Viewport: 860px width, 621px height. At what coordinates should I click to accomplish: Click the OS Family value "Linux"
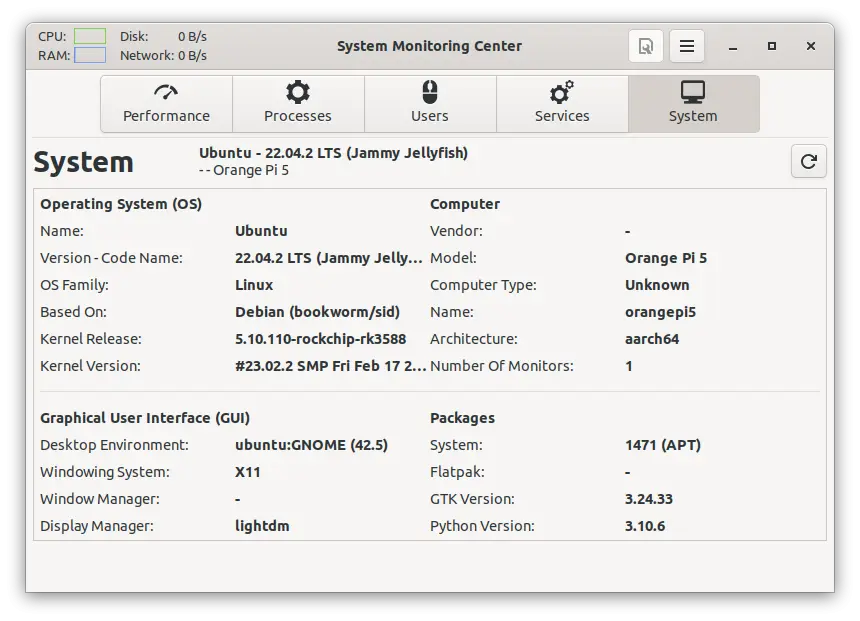pos(254,285)
